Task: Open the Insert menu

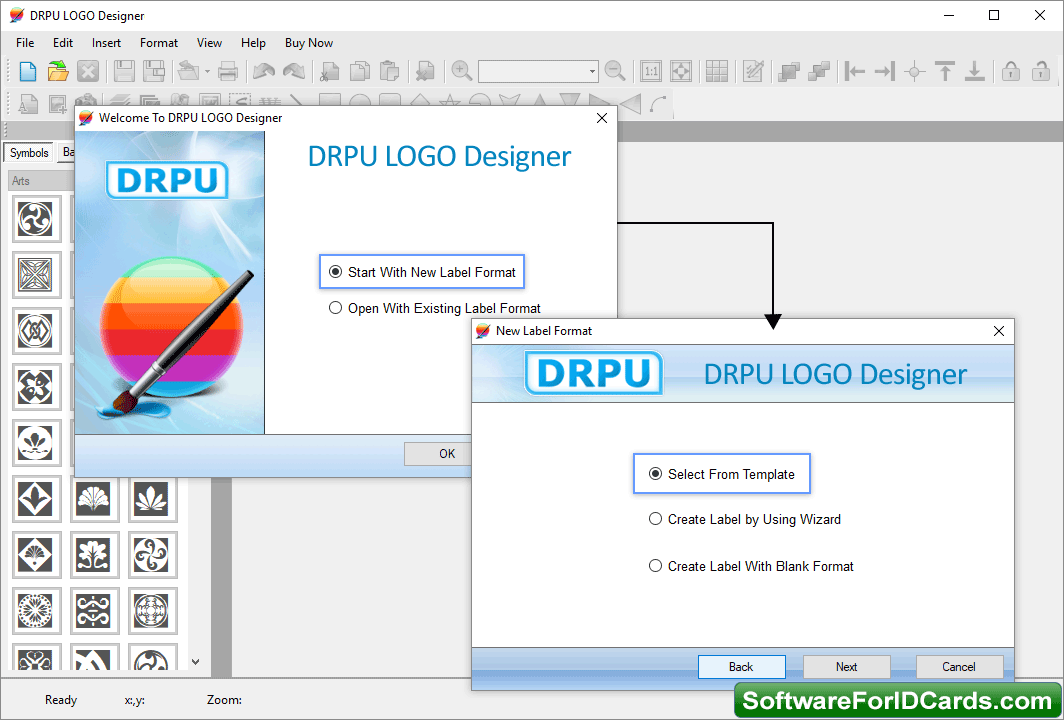Action: [x=107, y=43]
